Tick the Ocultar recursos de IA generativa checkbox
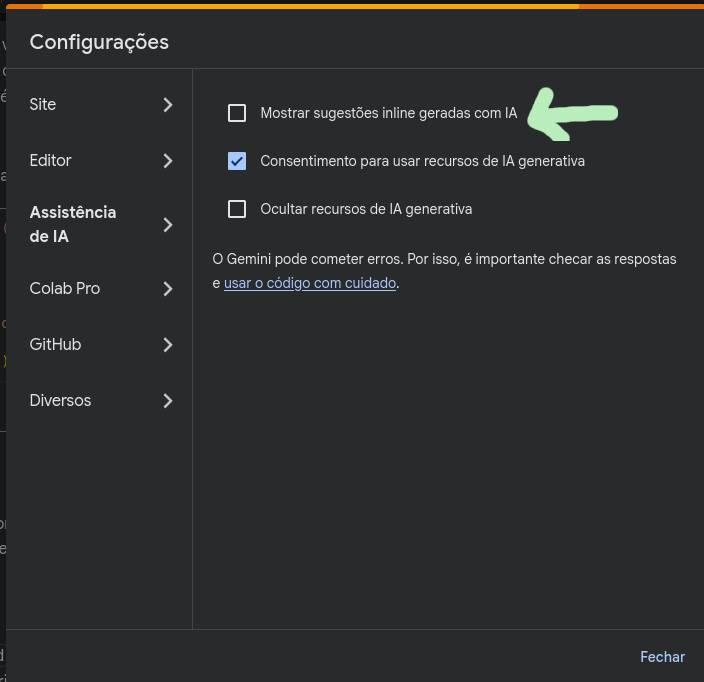Viewport: 704px width, 682px height. tap(237, 209)
